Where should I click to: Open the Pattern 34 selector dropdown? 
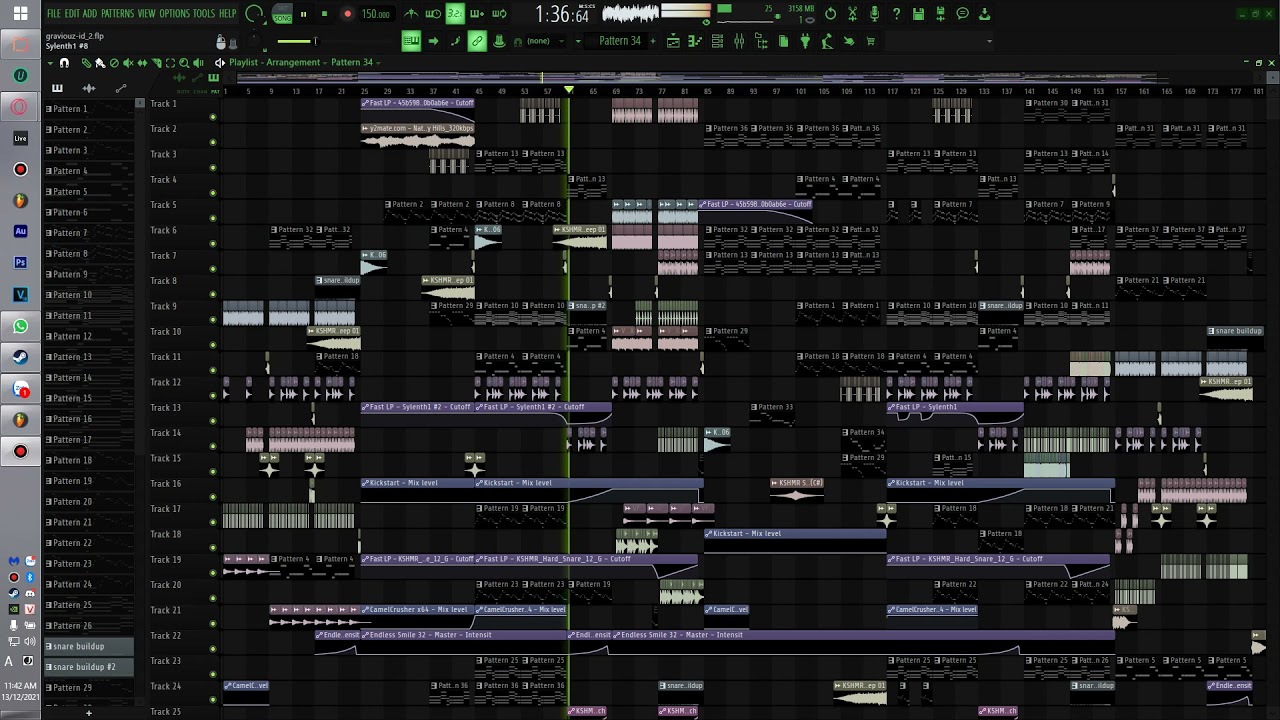[x=620, y=41]
